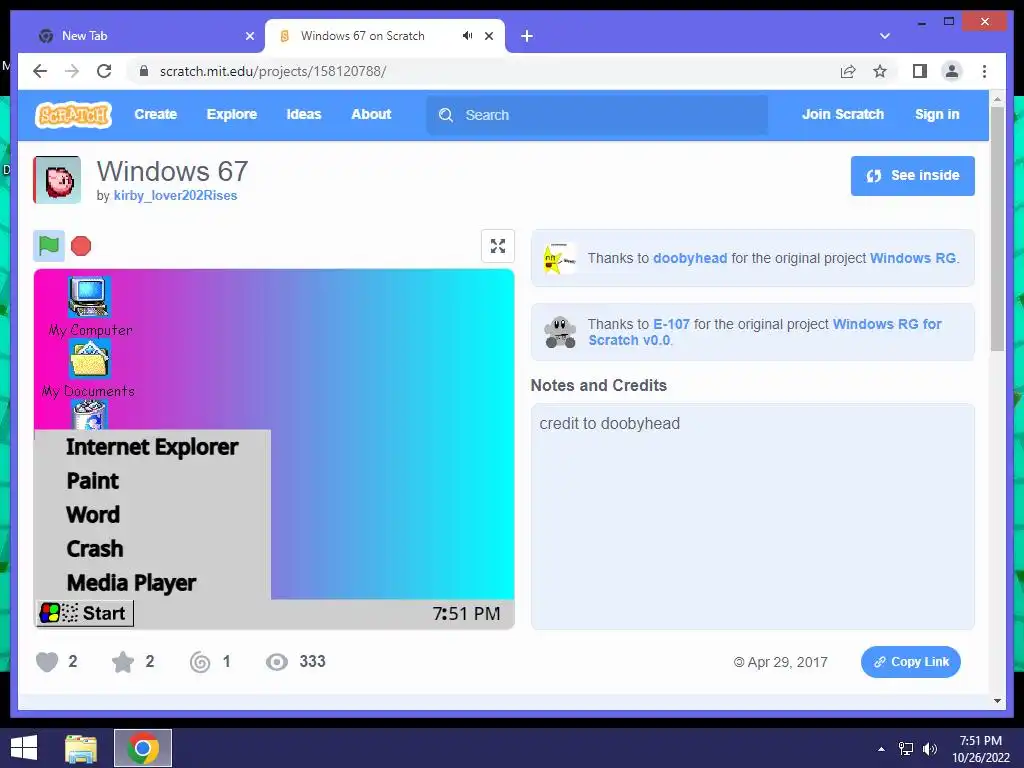Toggle the browser side panel
This screenshot has height=768, width=1024.
coord(920,71)
